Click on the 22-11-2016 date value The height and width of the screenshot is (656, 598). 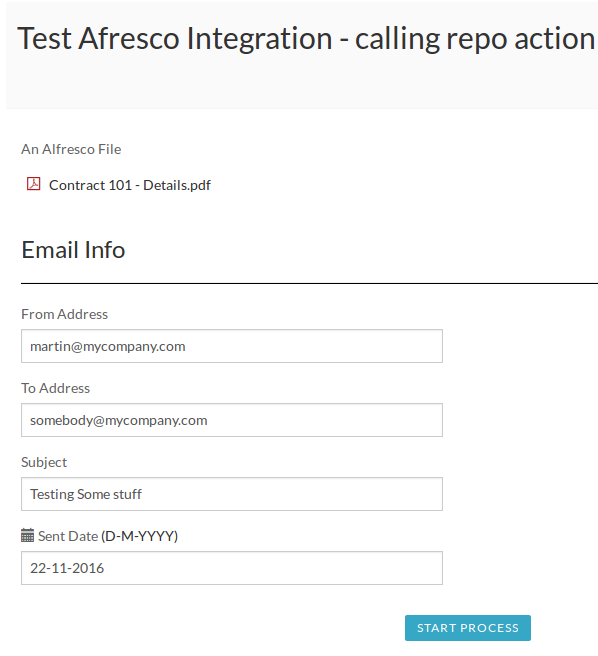click(67, 568)
